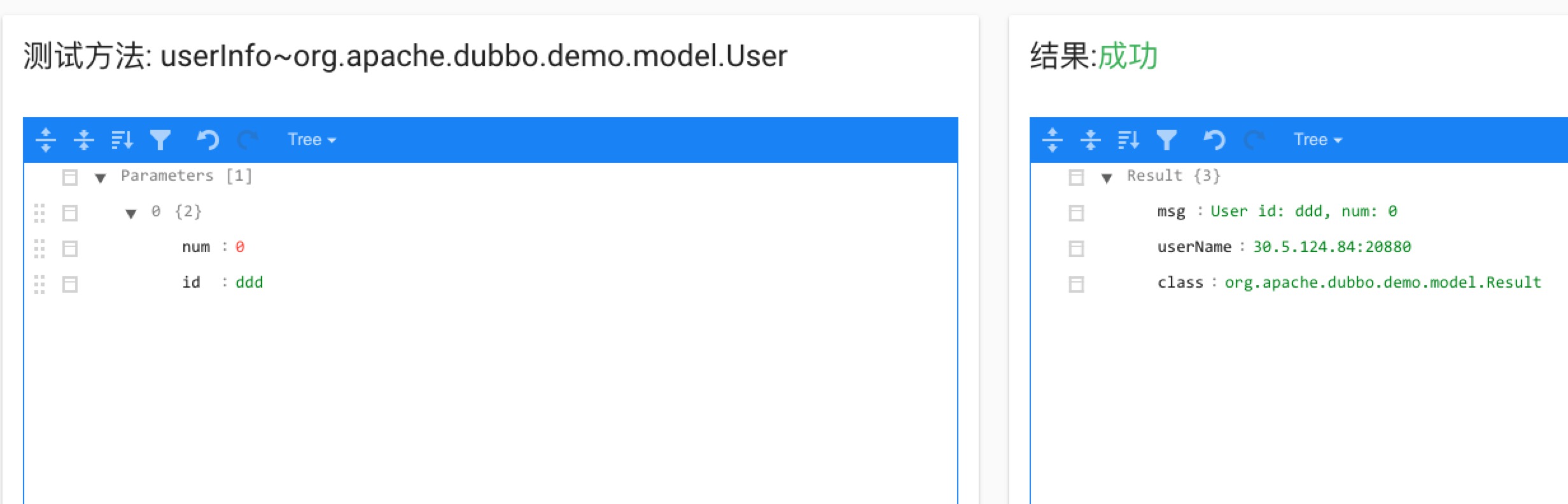
Task: Collapse all fields in Result editor
Action: 1090,139
